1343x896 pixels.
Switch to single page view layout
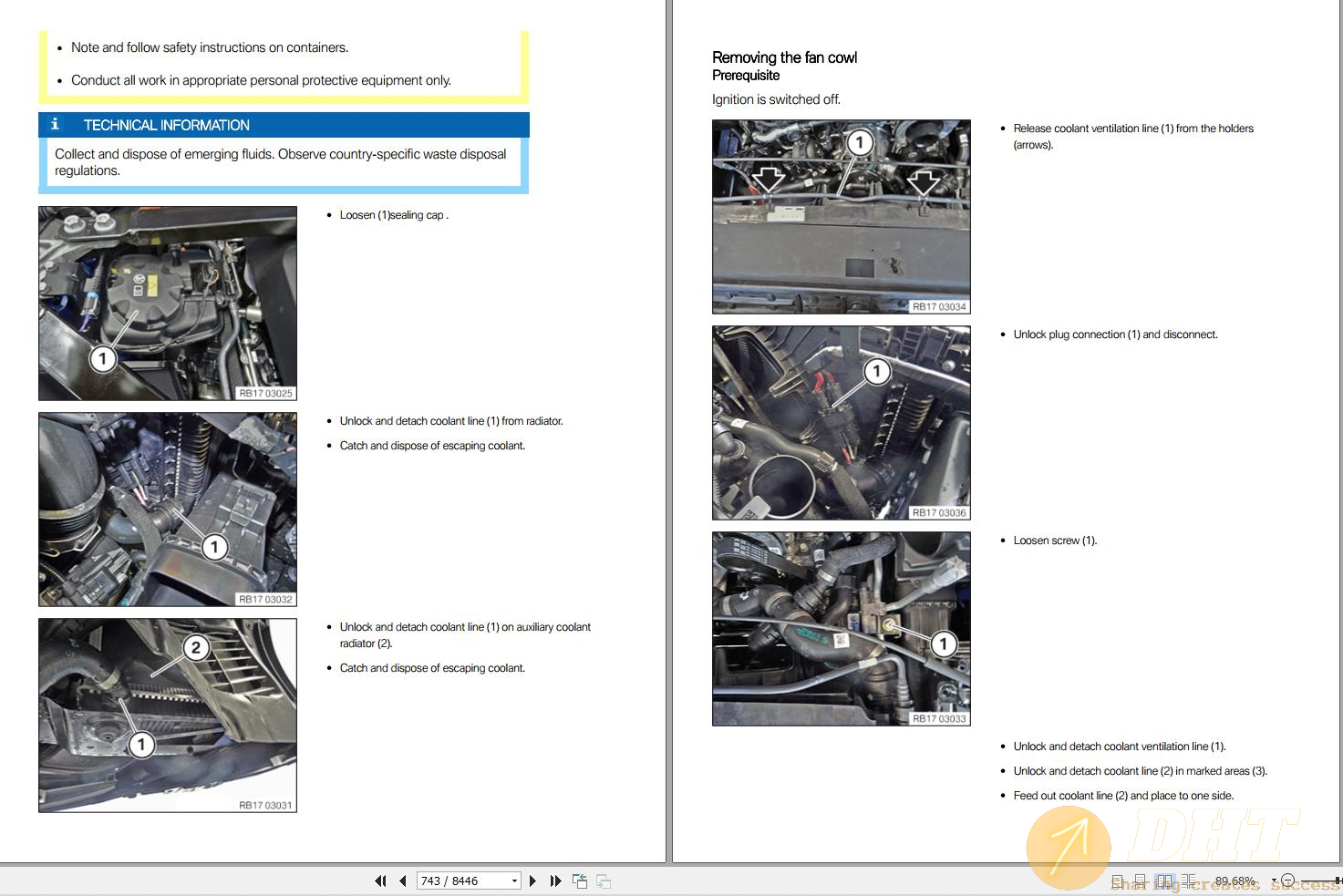(1117, 881)
